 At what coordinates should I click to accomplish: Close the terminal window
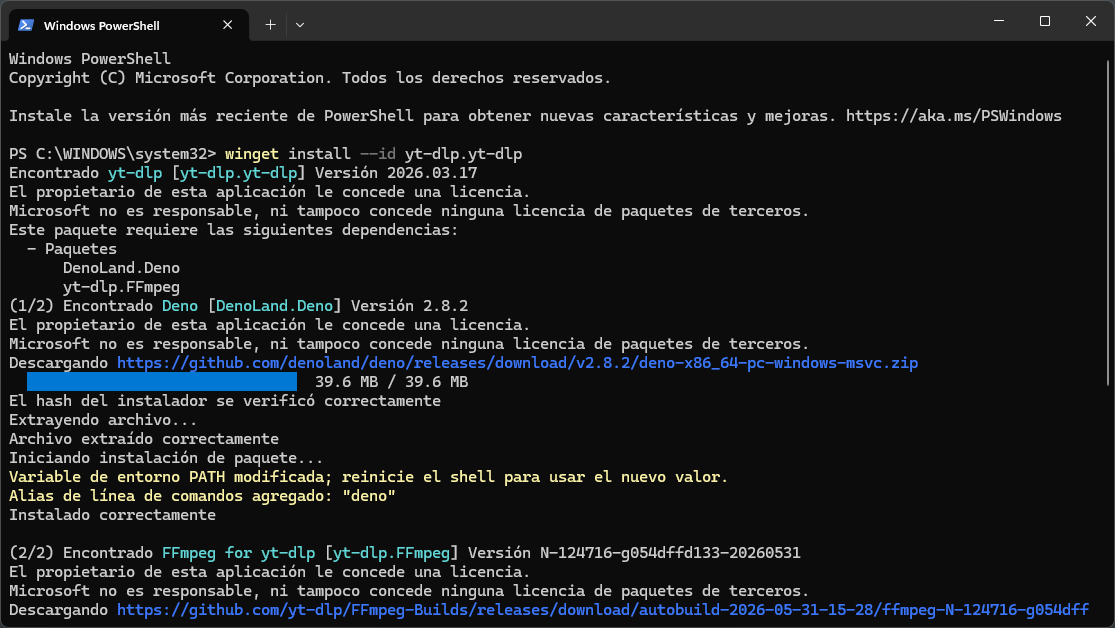[x=1091, y=21]
